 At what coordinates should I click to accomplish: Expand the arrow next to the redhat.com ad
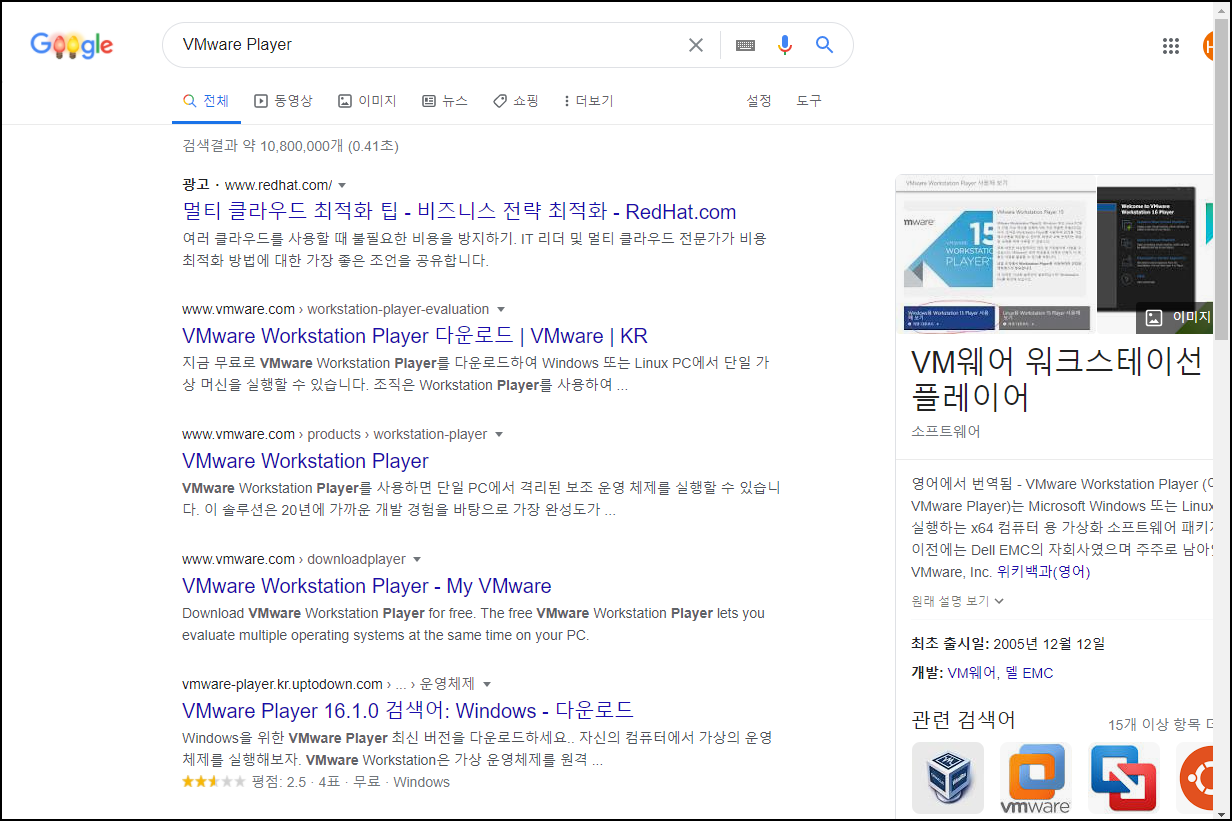point(342,185)
